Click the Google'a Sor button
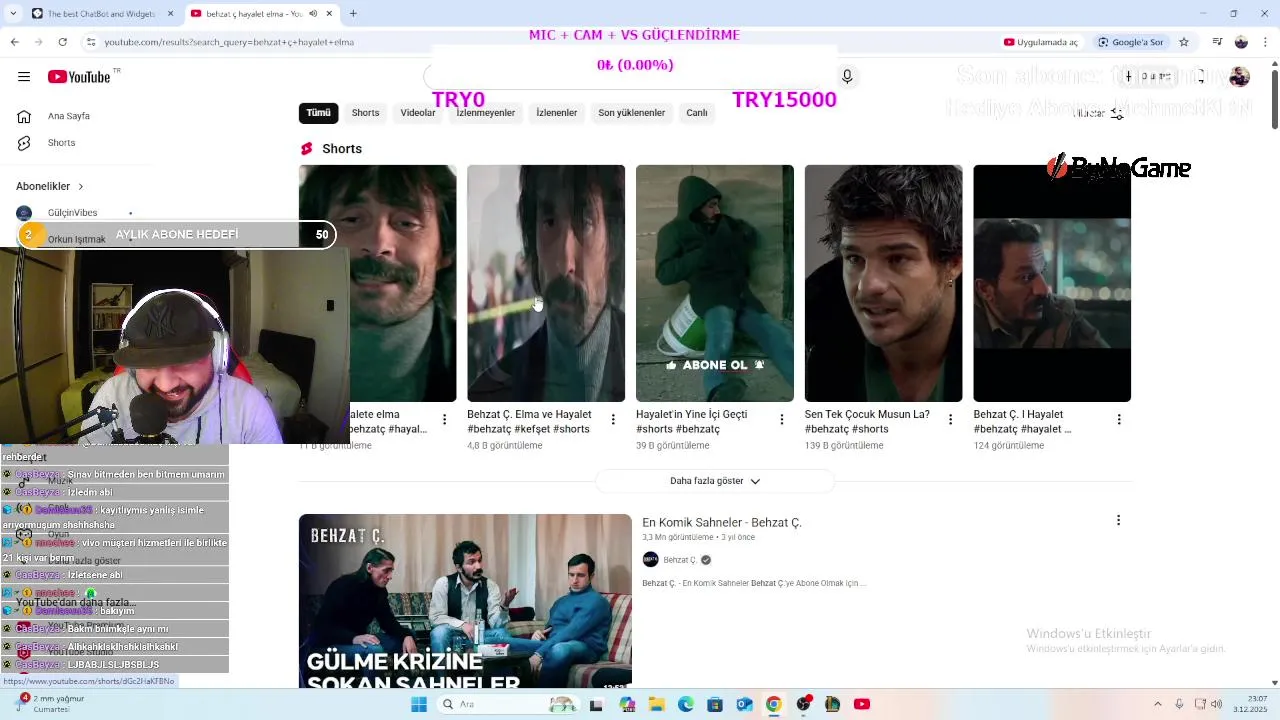Viewport: 1280px width, 720px height. [1131, 42]
